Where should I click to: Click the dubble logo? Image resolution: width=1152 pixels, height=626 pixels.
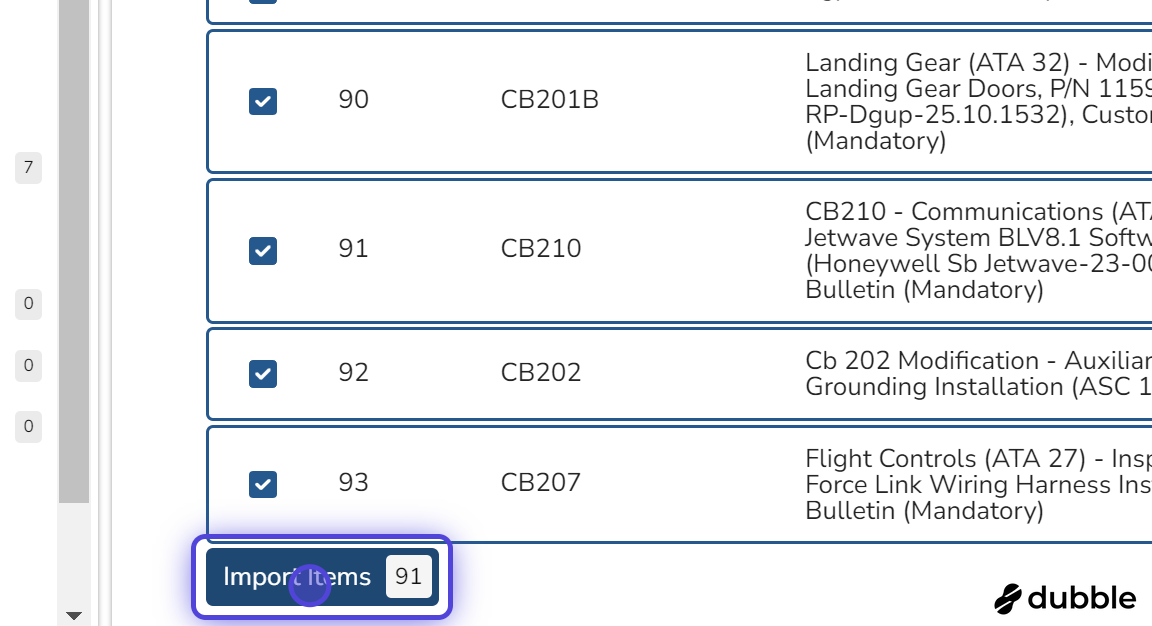click(x=1065, y=598)
